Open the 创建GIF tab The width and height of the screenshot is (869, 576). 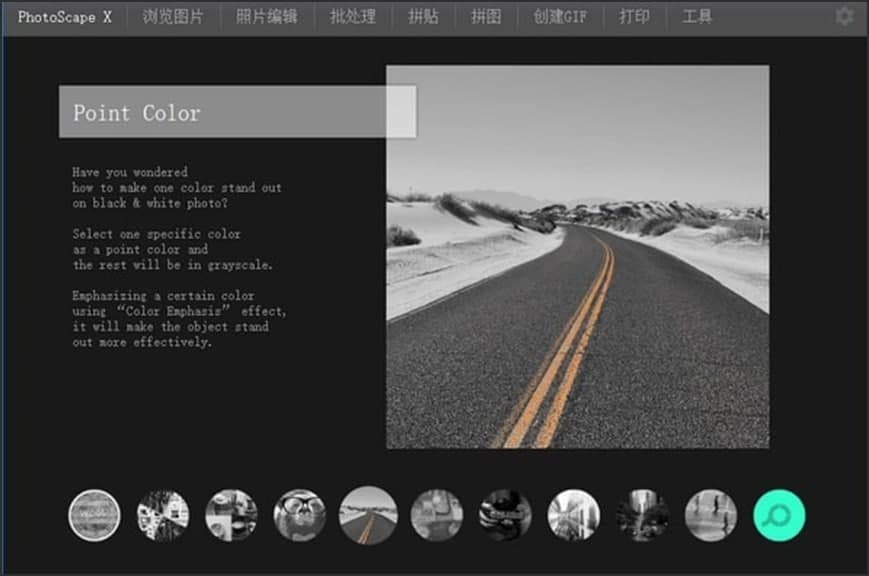[x=560, y=15]
